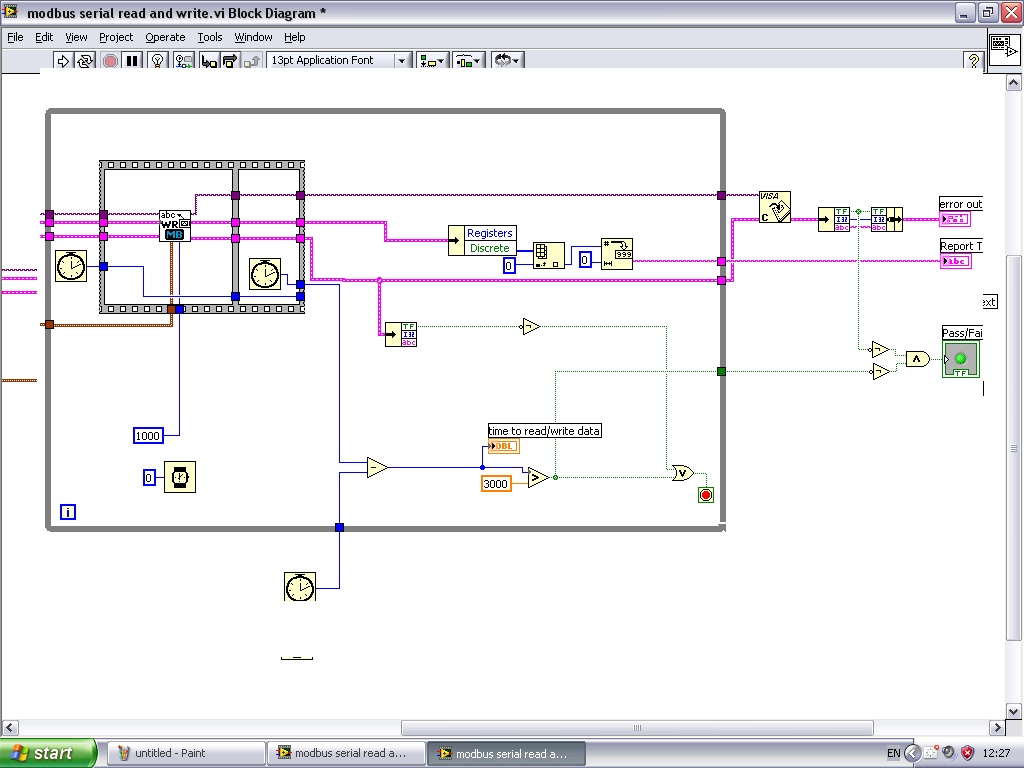1024x768 pixels.
Task: Select the Subtract function node
Action: tap(377, 468)
